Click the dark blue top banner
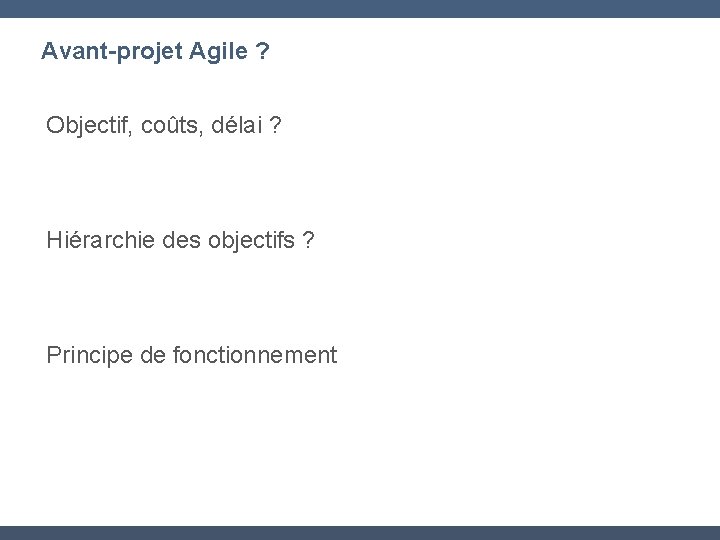The image size is (720, 540). (360, 9)
